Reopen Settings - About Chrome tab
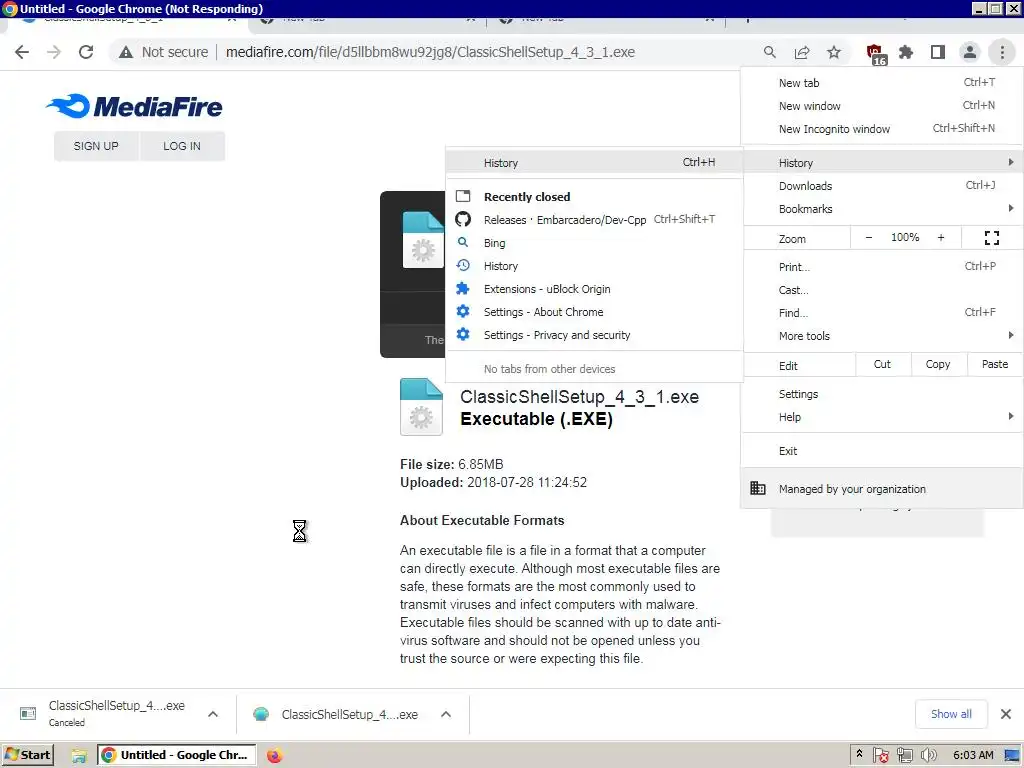This screenshot has height=768, width=1024. click(594, 312)
